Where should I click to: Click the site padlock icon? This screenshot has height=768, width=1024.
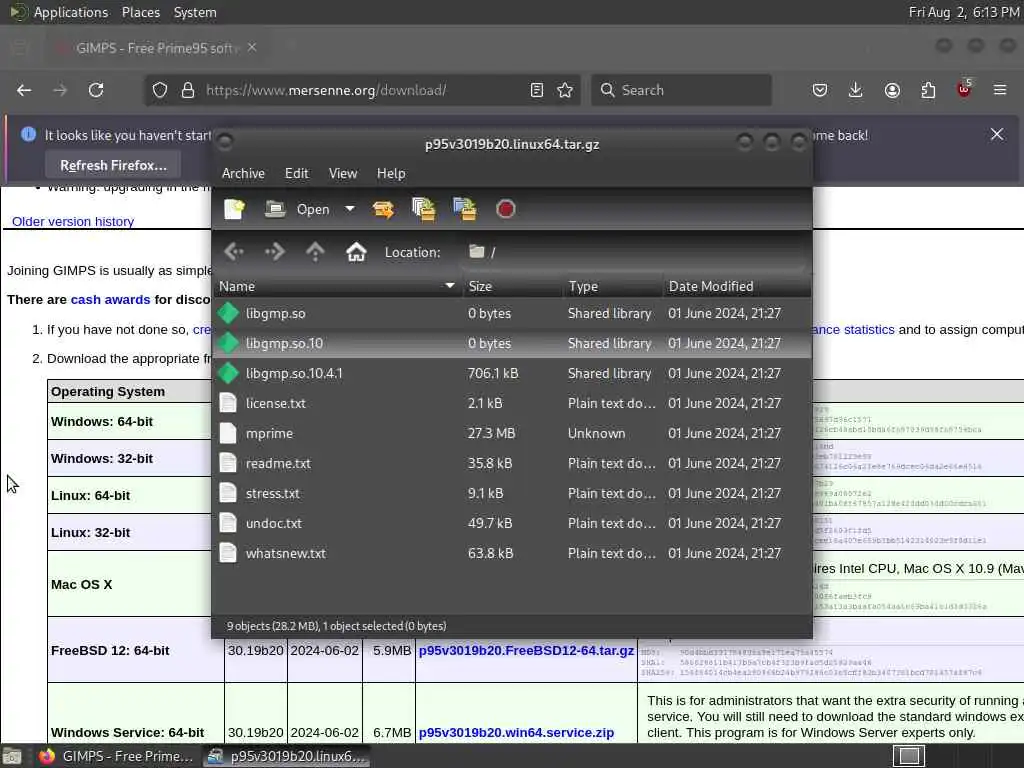(188, 90)
